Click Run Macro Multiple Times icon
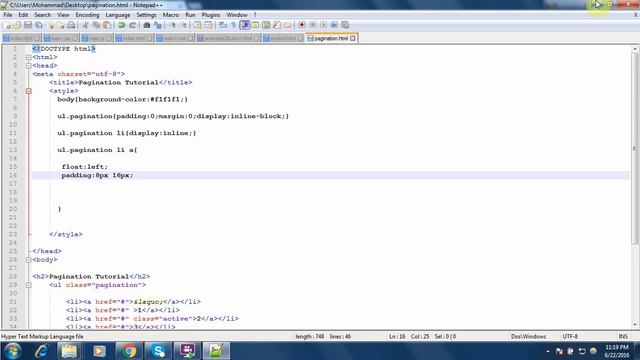 click(x=334, y=25)
